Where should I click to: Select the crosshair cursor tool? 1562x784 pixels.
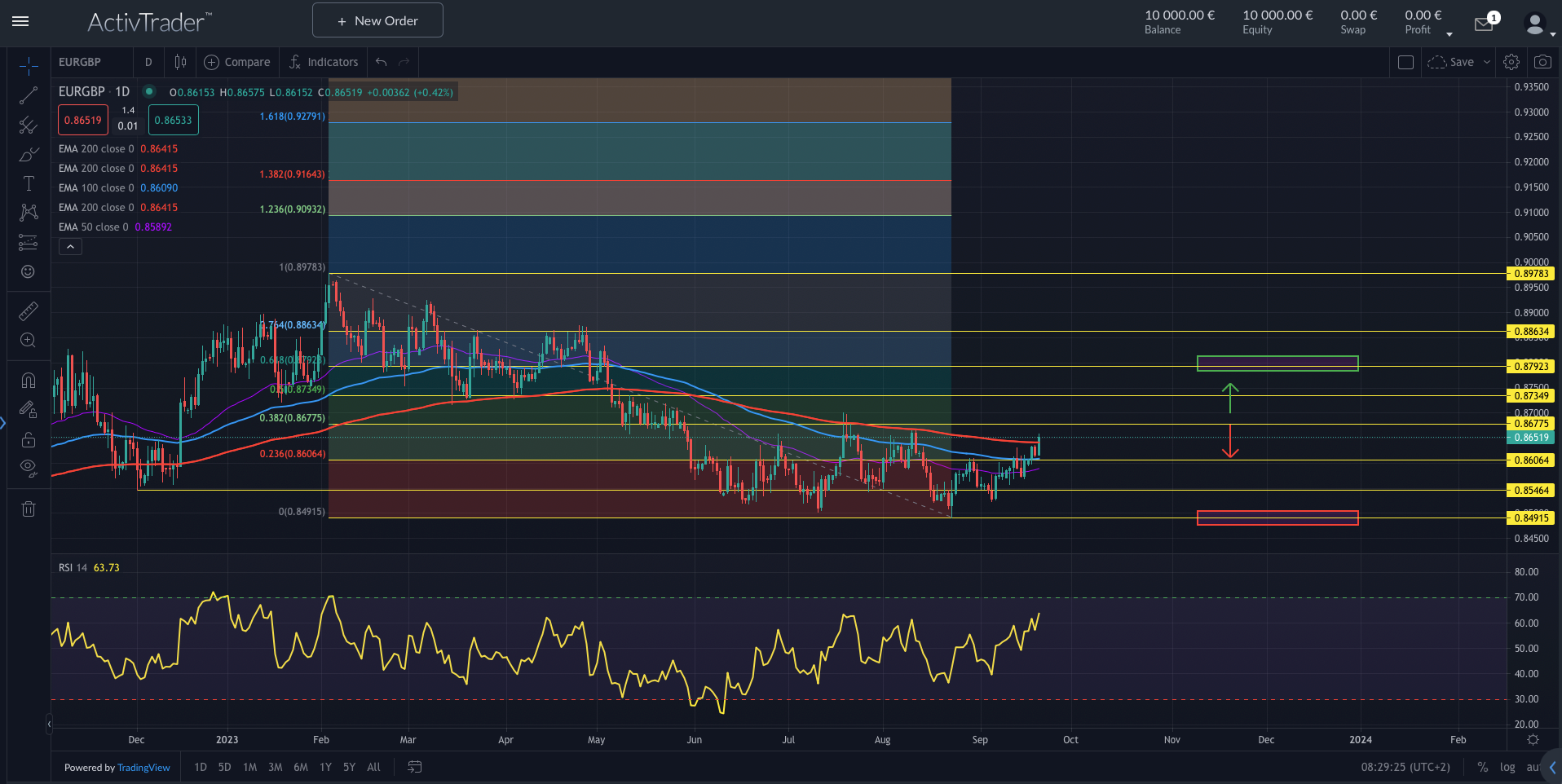tap(29, 64)
